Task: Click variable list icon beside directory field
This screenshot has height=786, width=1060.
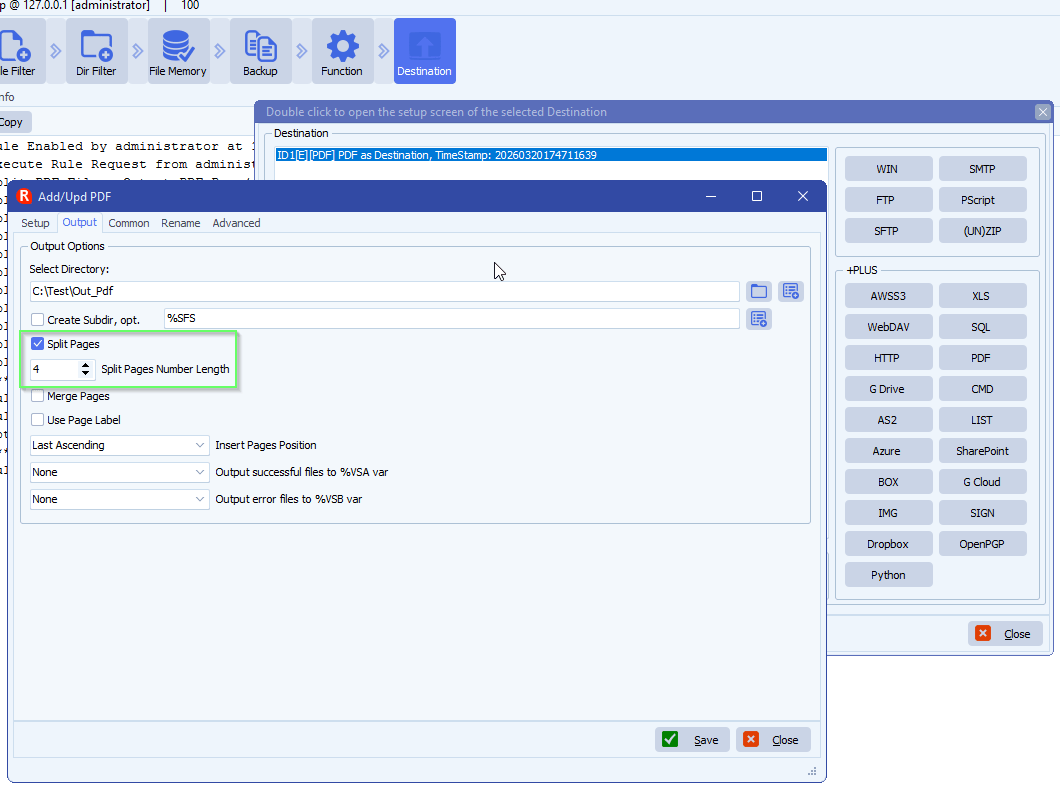Action: point(791,291)
